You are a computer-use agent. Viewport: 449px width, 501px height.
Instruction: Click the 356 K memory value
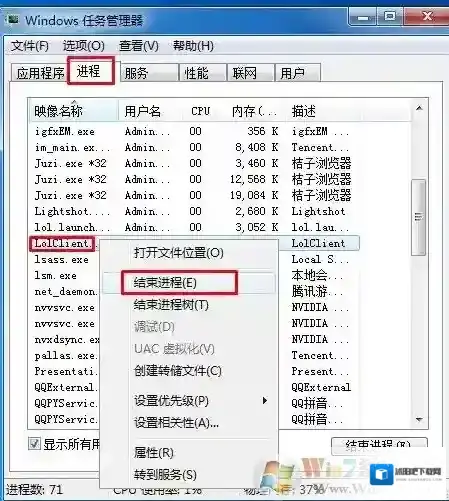pos(263,131)
